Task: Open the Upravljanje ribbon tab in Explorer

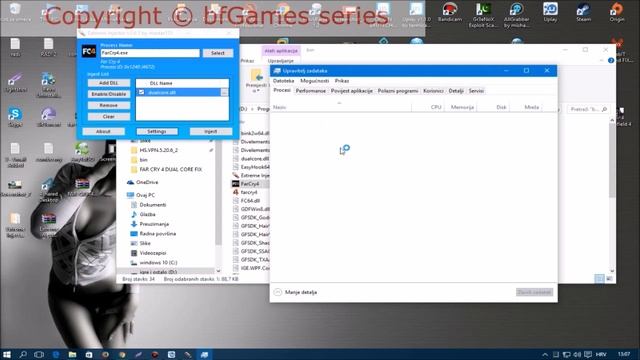Action: [281, 61]
